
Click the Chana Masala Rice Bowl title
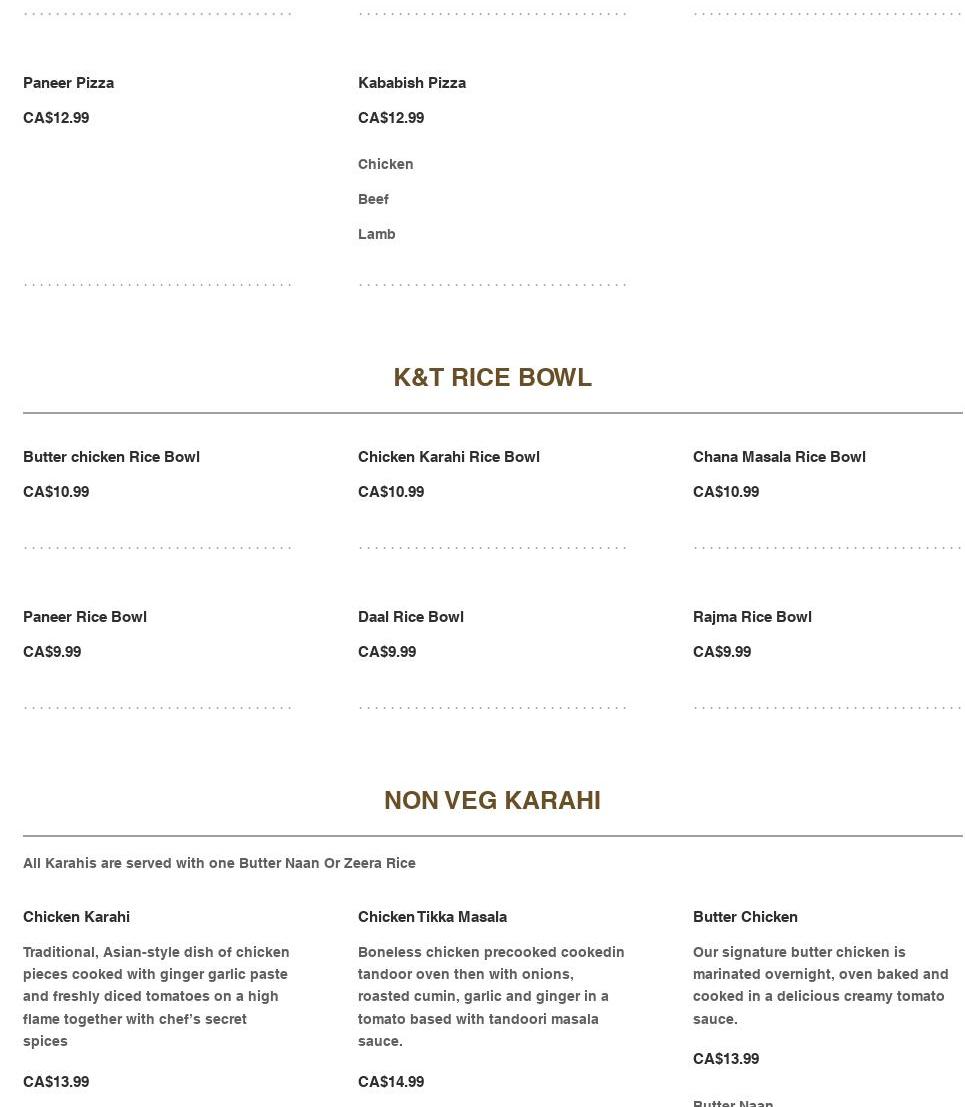pyautogui.click(x=778, y=457)
